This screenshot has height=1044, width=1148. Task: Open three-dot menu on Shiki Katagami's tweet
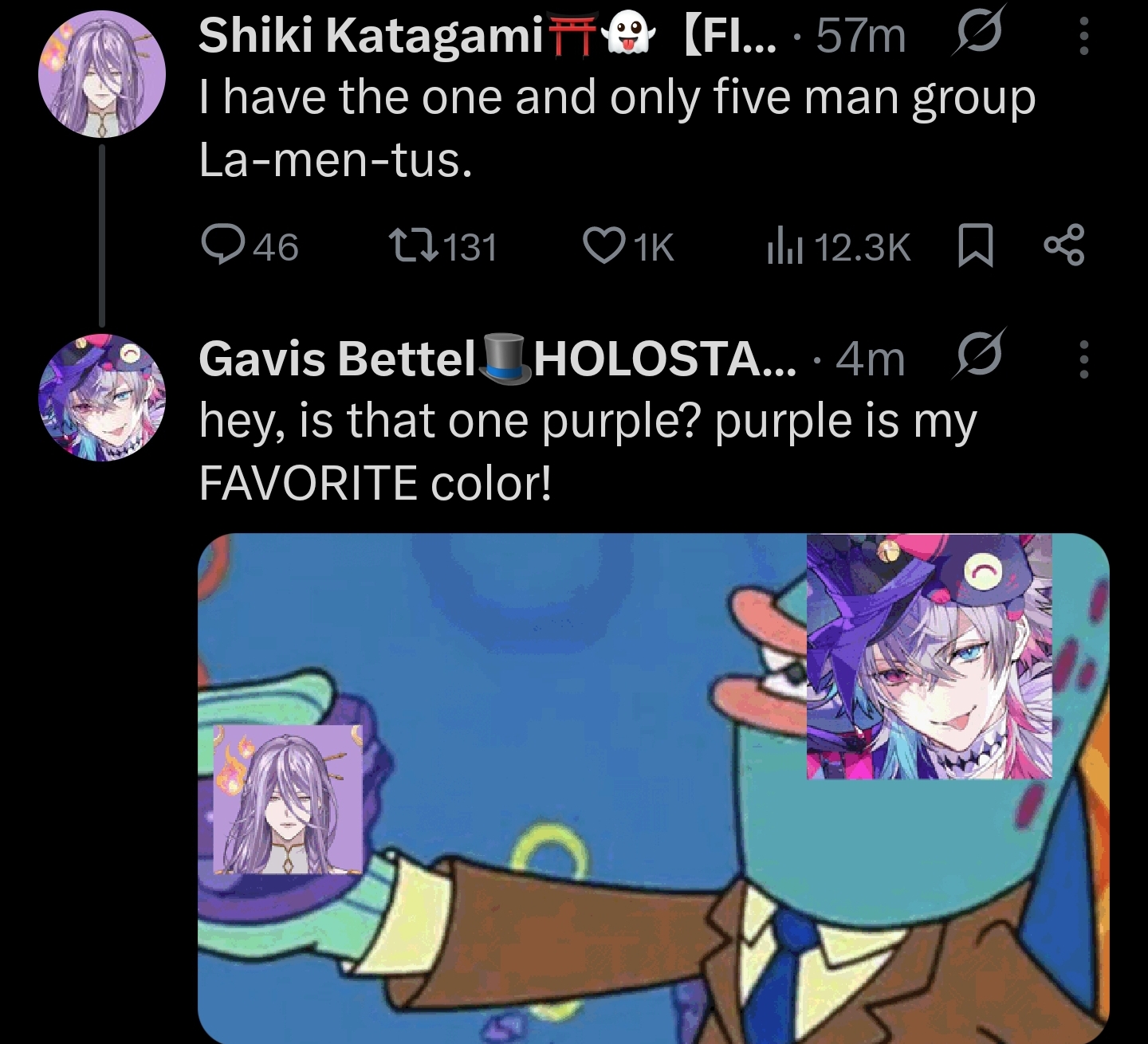1083,36
